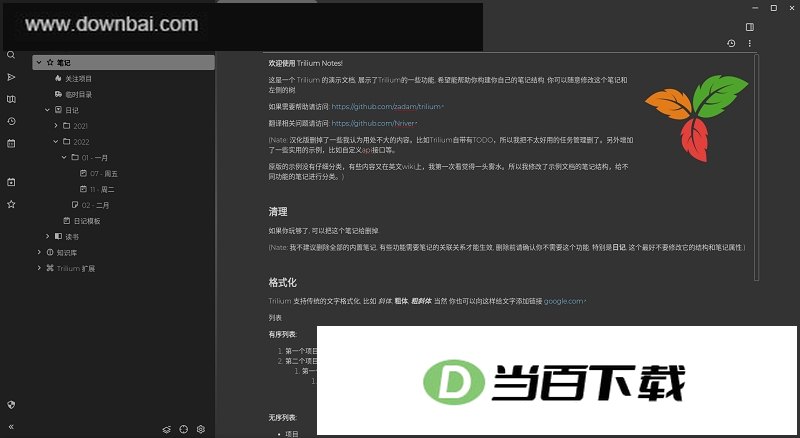
Task: Open the 02 - 二月 note
Action: point(95,205)
